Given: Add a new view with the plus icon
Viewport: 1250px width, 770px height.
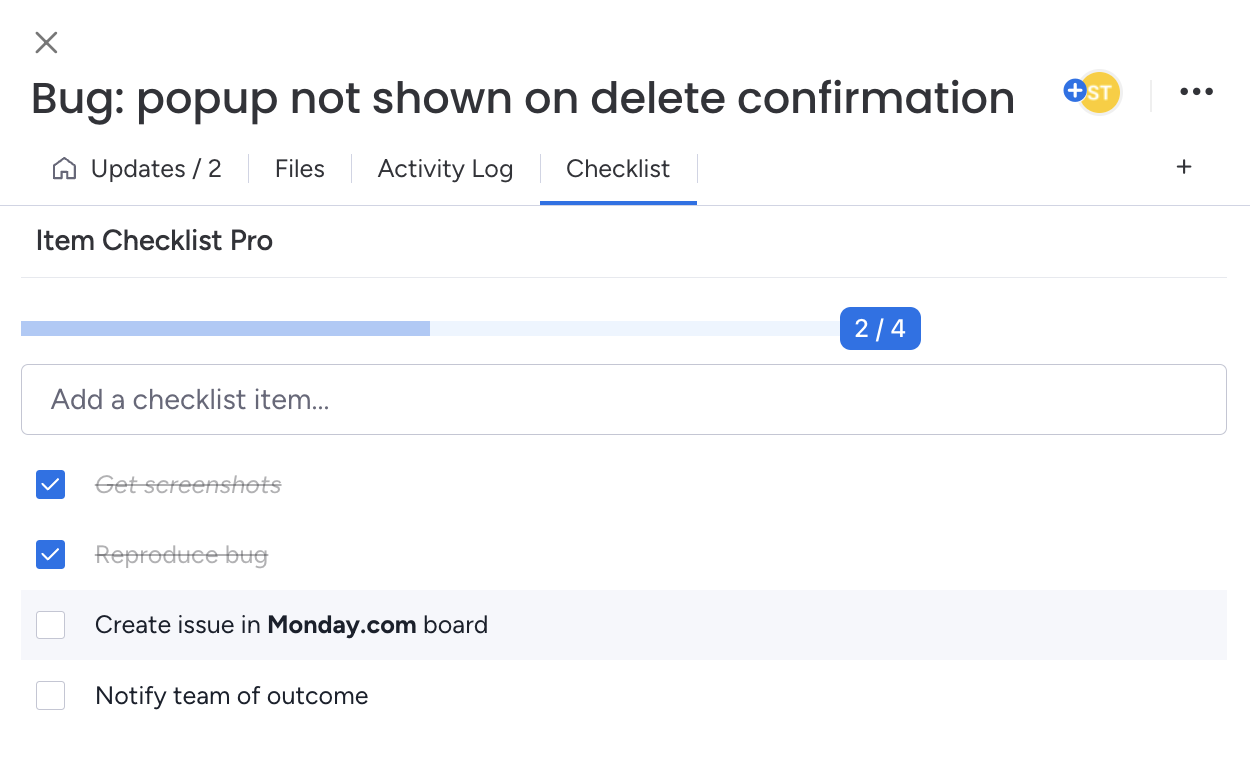Looking at the screenshot, I should point(1184,167).
